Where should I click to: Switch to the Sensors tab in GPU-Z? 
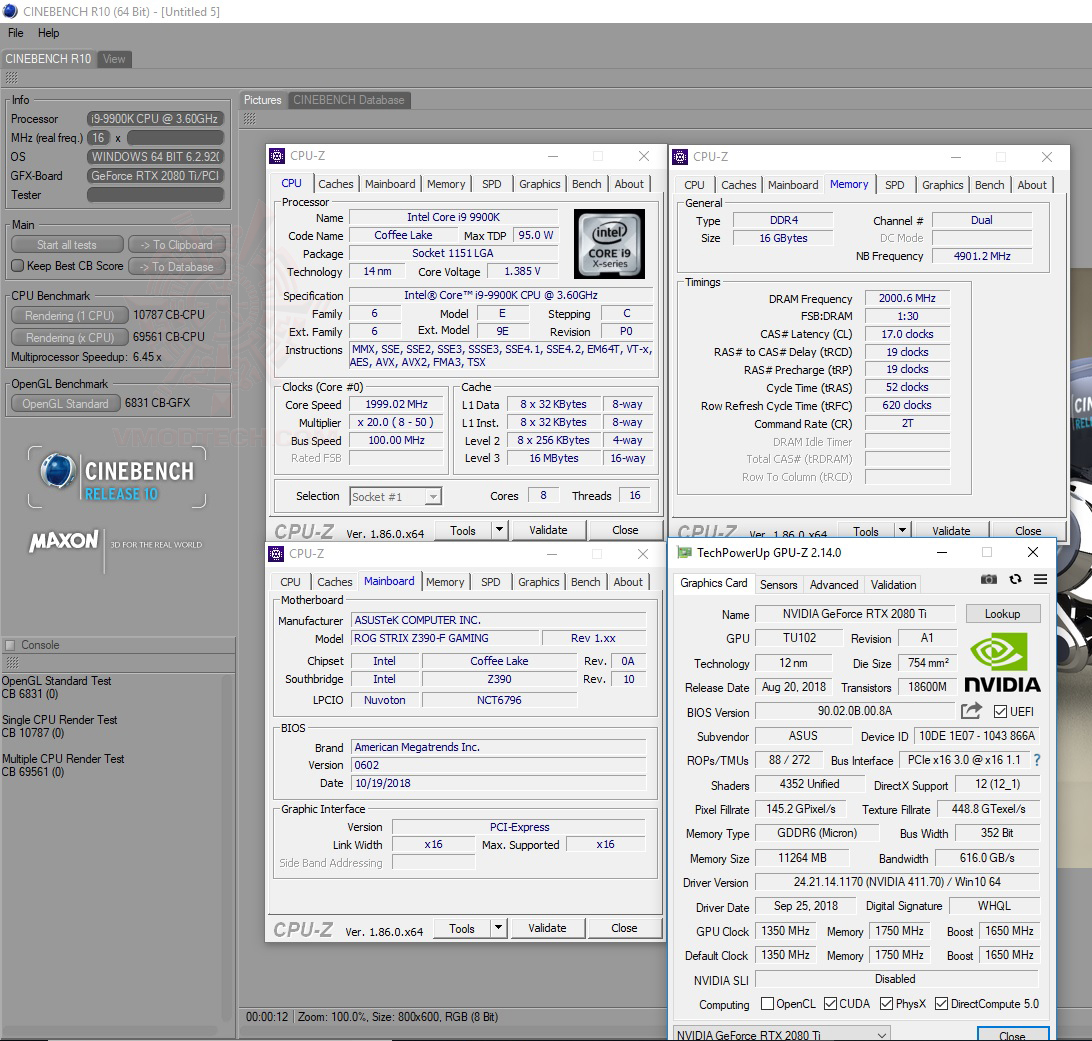(778, 585)
